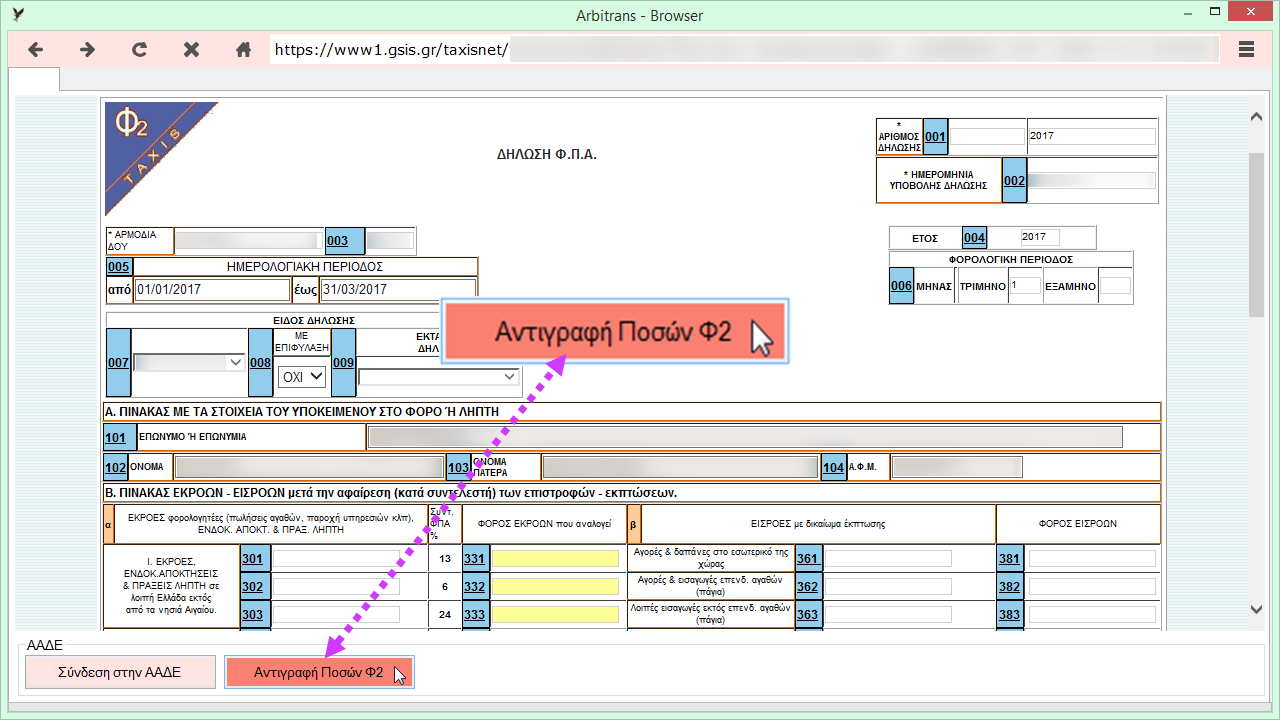Click the field code 302 link

coord(253,587)
